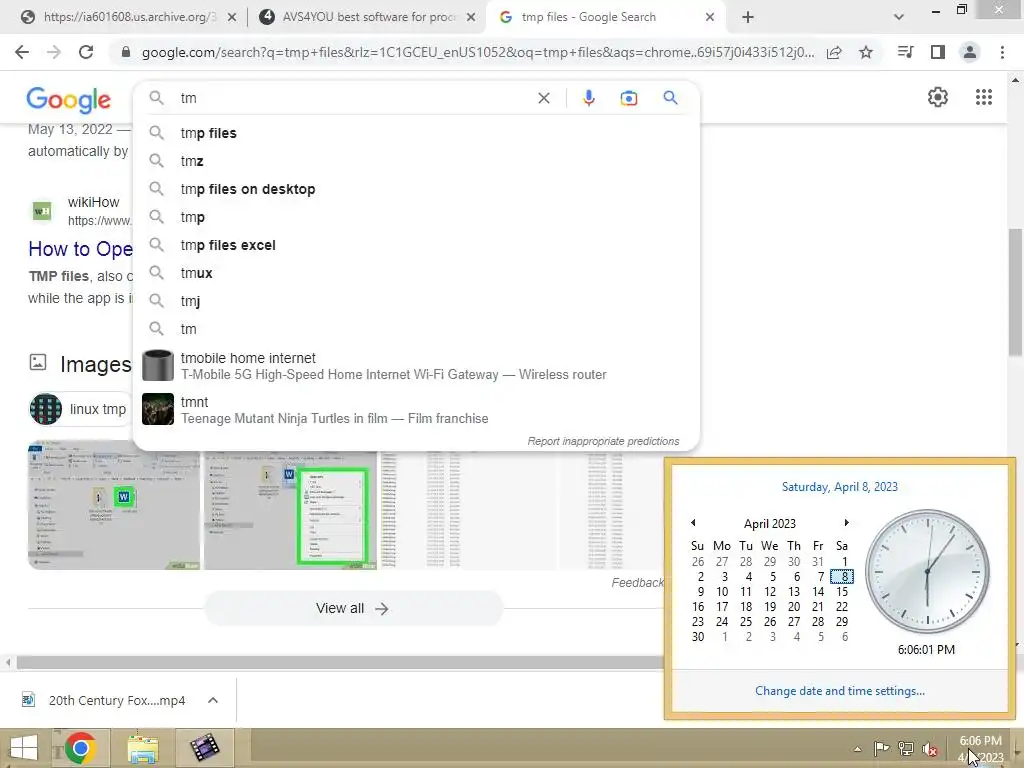
Task: Choose suggestion 'tmp files excel'
Action: [416, 245]
